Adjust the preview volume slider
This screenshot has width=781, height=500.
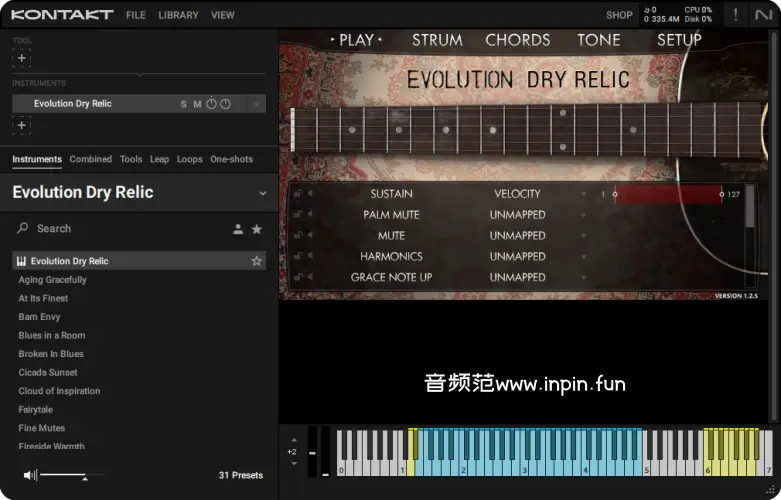[72, 476]
